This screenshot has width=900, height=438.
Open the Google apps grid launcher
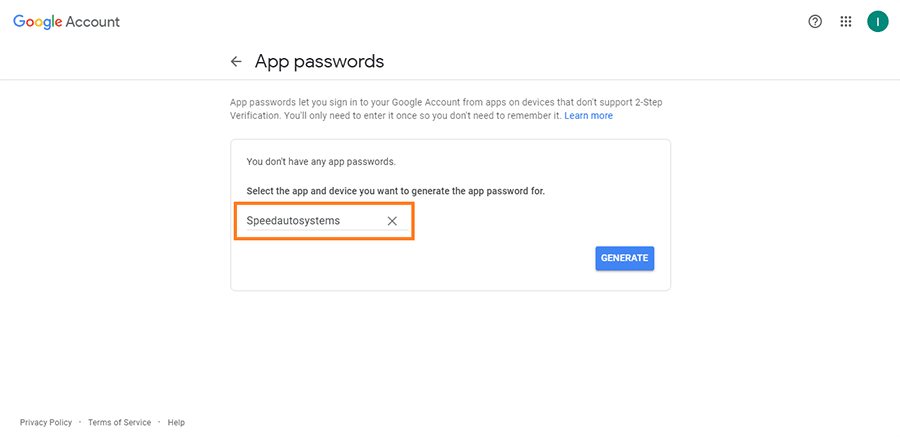tap(845, 22)
